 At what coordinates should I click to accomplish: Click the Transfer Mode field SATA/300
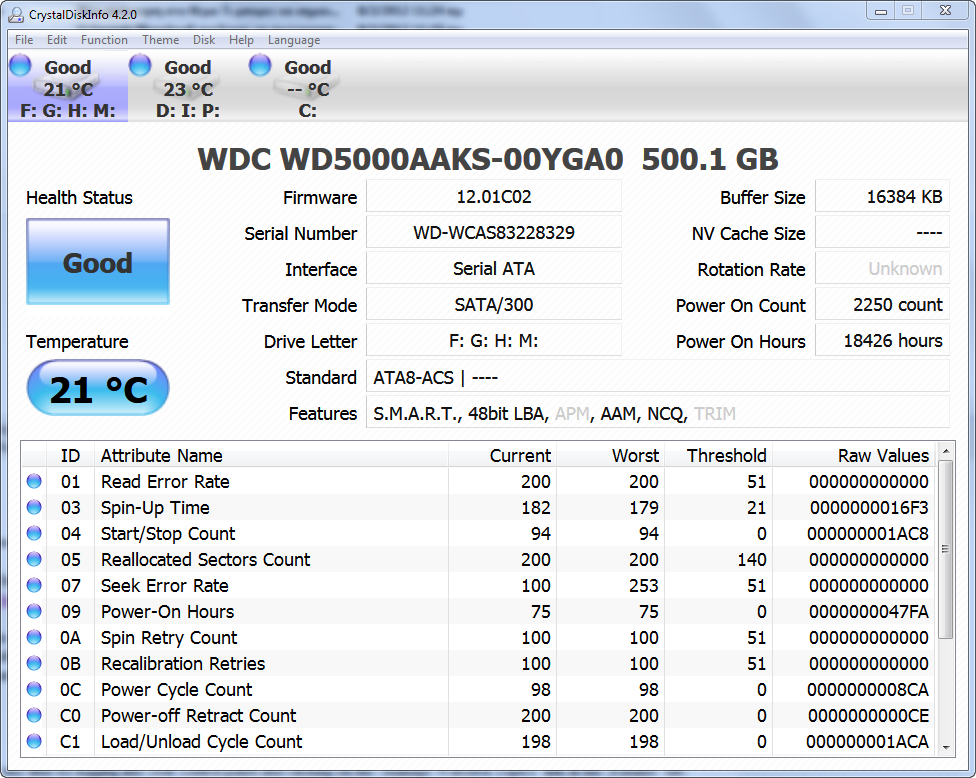(x=494, y=305)
